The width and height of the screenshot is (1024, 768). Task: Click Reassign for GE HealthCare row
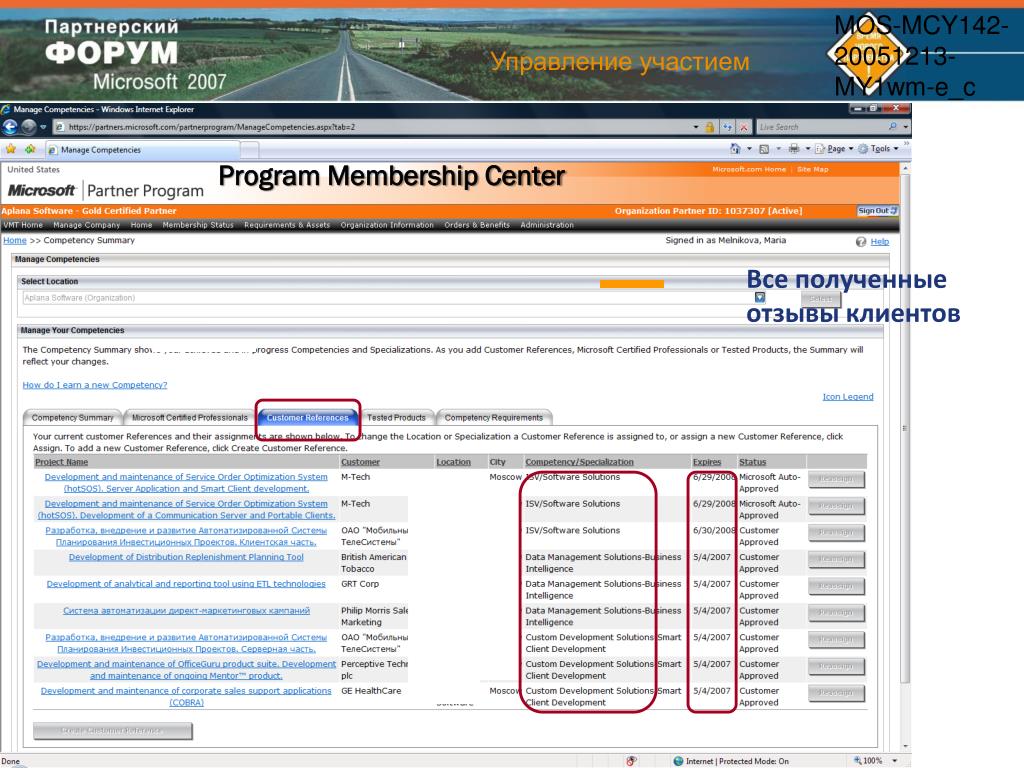click(836, 693)
